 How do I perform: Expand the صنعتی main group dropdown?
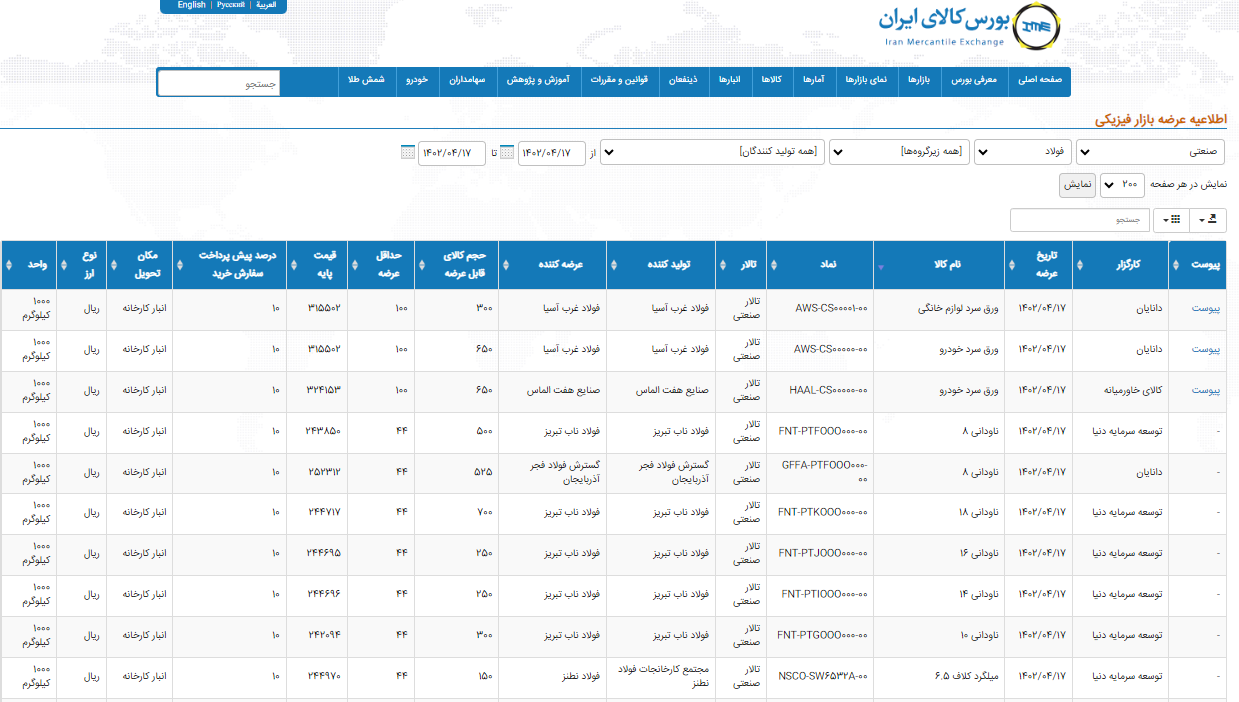coord(1150,152)
